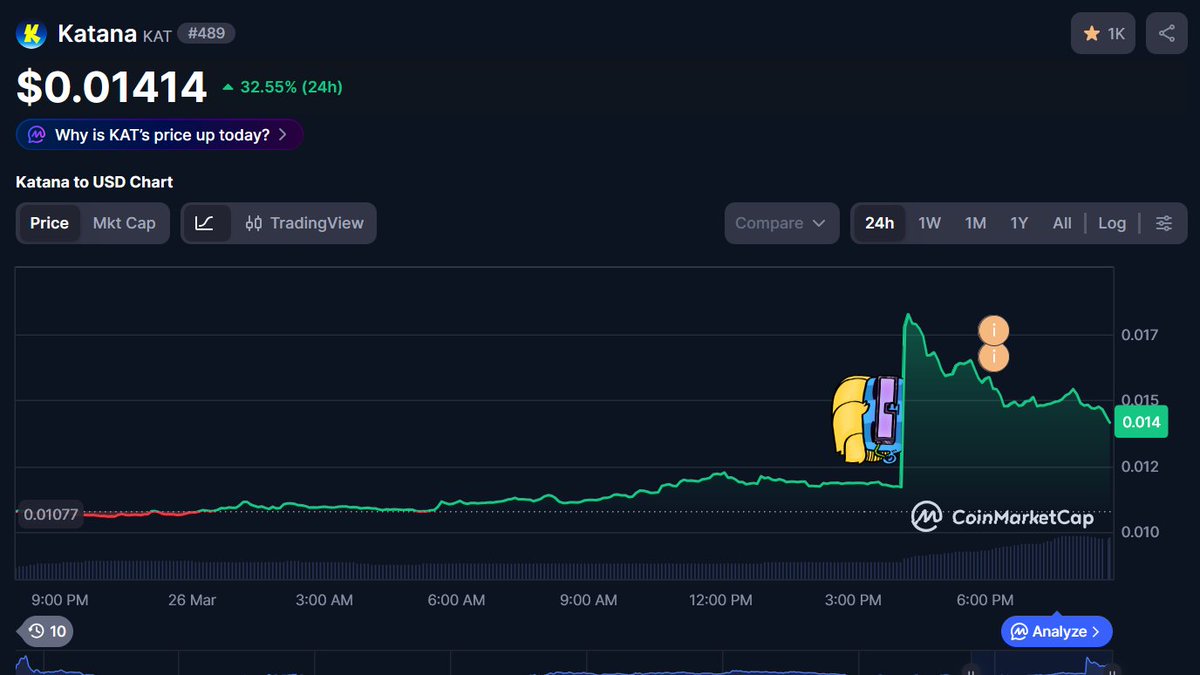1200x675 pixels.
Task: Add Katana to watchlist with star button
Action: pyautogui.click(x=1104, y=34)
